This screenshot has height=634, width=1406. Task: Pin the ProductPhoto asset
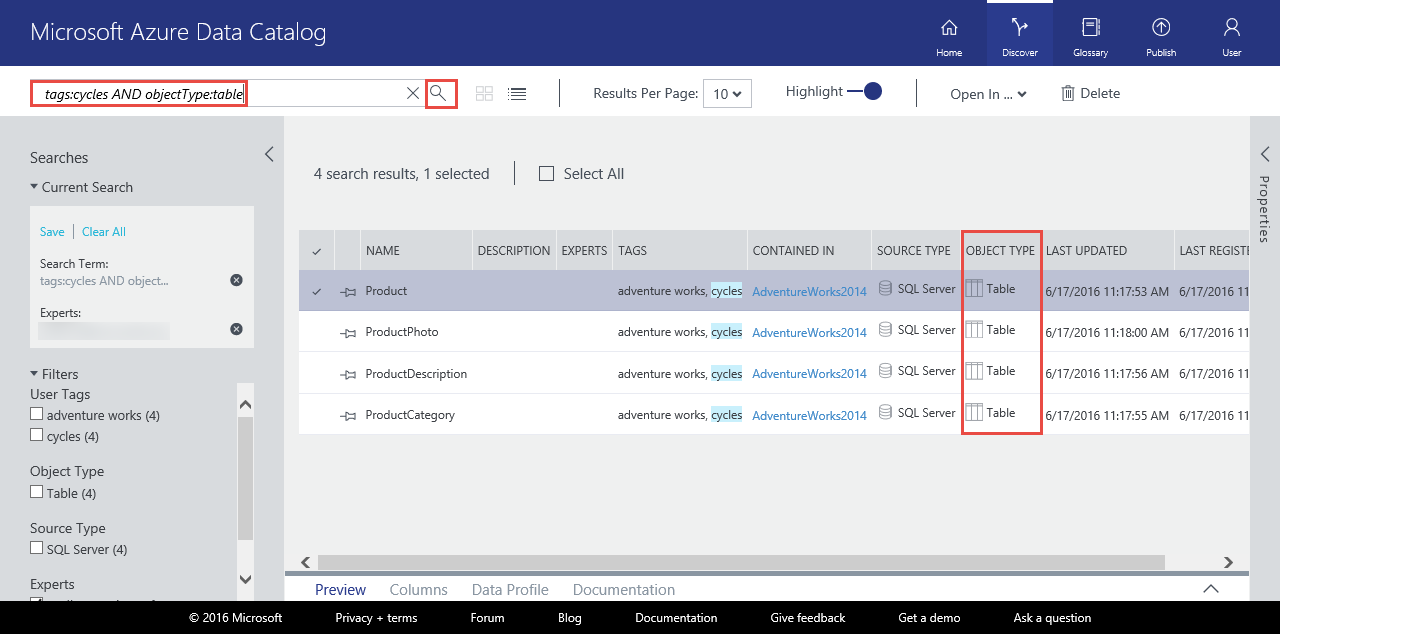pyautogui.click(x=348, y=333)
